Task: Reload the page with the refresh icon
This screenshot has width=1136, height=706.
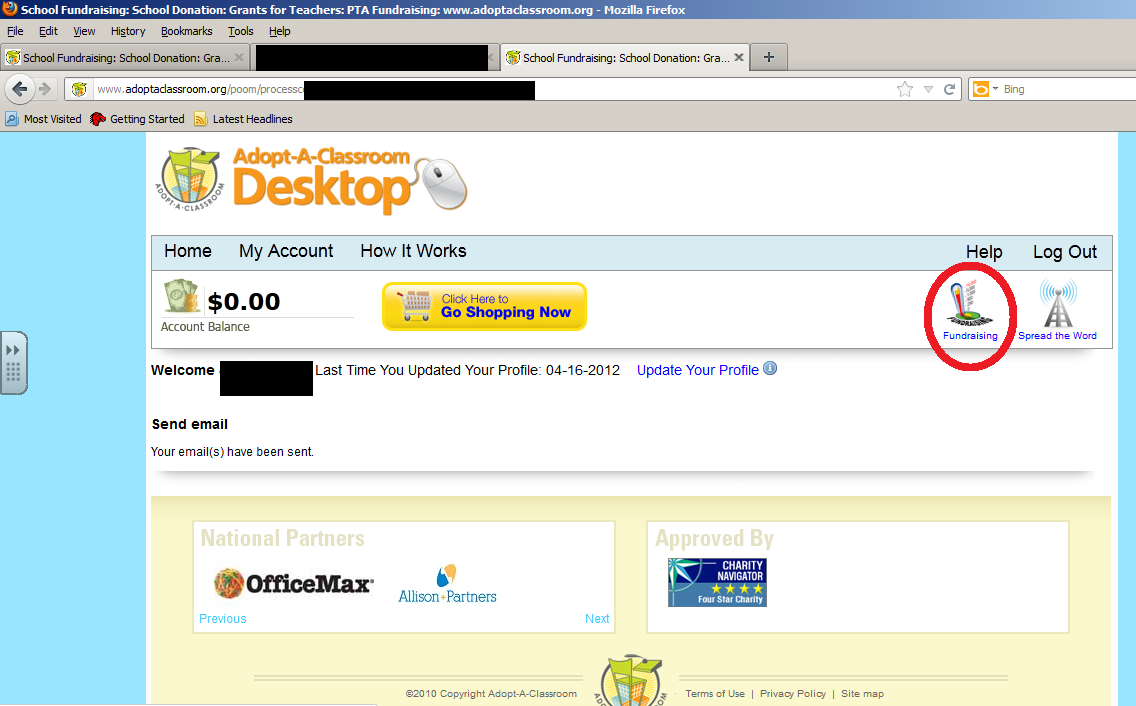Action: pyautogui.click(x=949, y=89)
